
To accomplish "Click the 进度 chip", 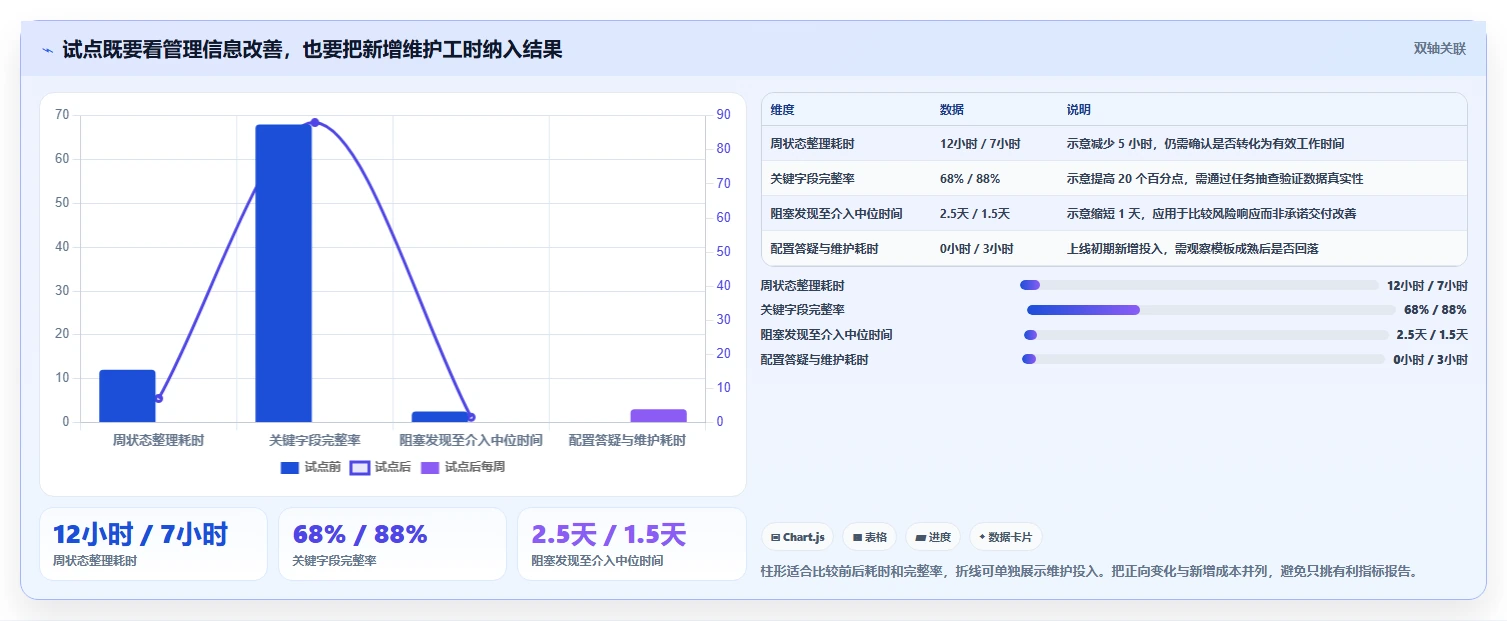I will pyautogui.click(x=933, y=537).
